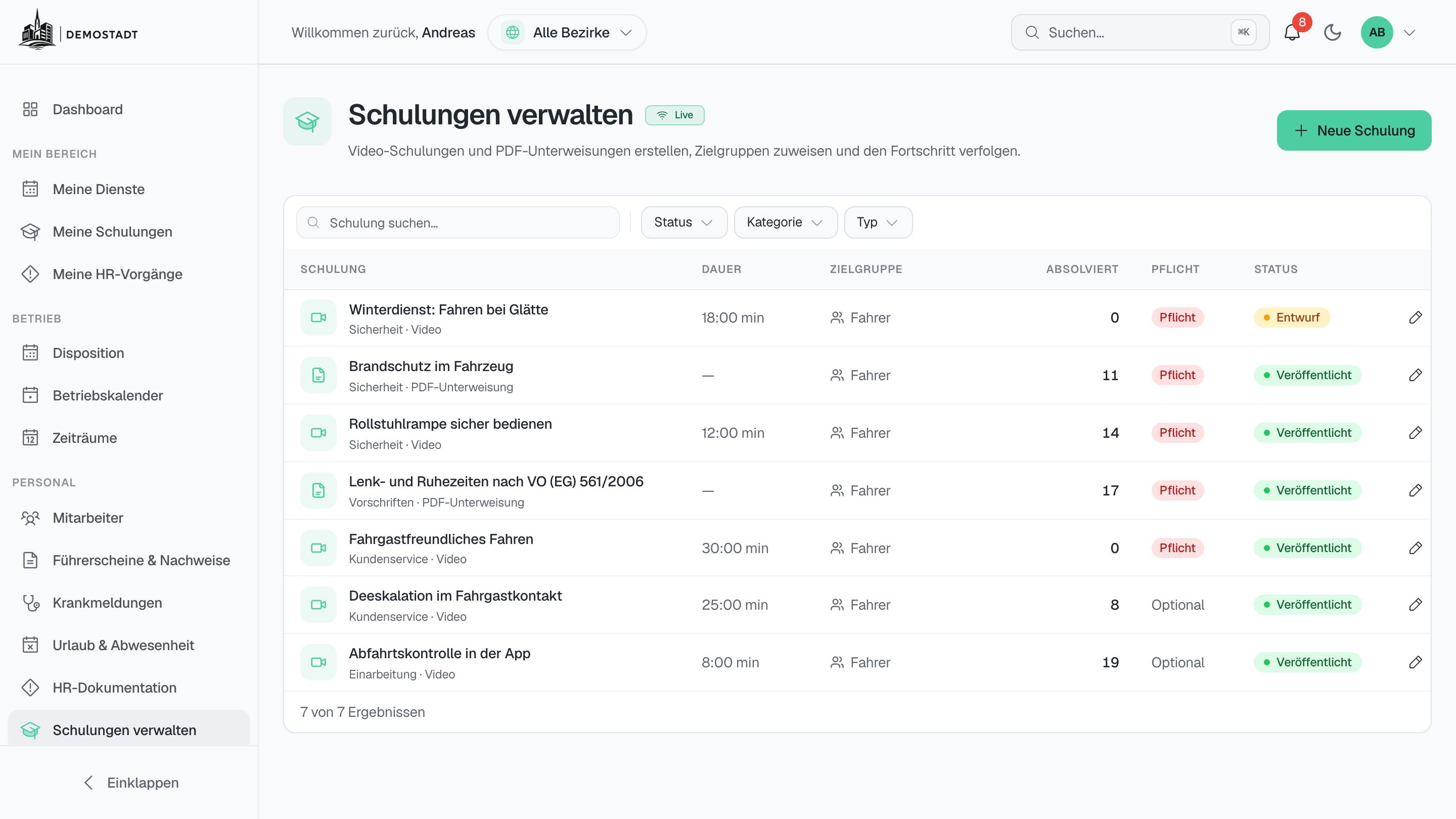Click the pencil for Fahrgastfreundliches Fahren

coord(1416,548)
